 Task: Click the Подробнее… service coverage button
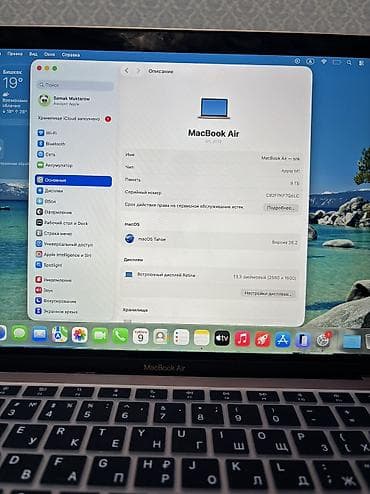pyautogui.click(x=281, y=208)
